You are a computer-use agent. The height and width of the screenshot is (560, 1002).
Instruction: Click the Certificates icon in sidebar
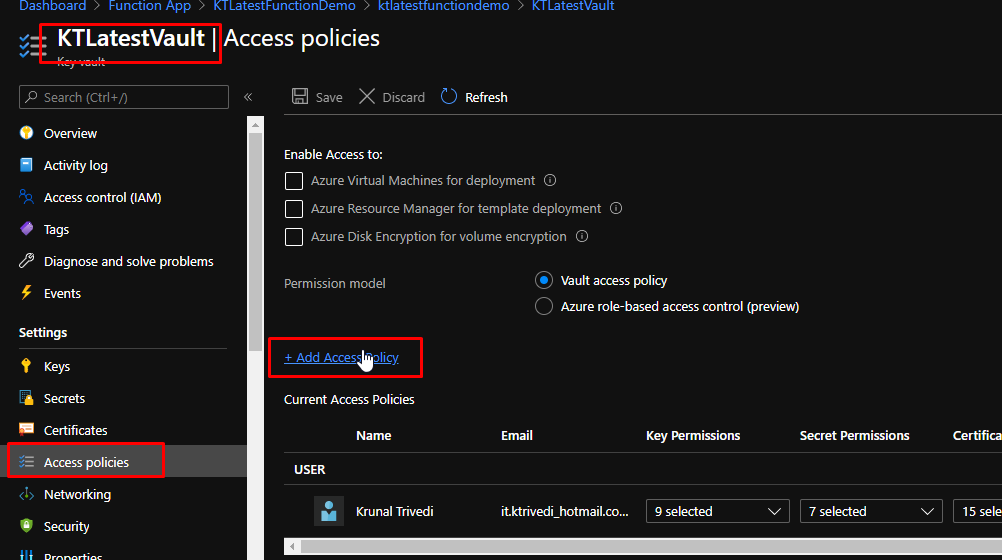coord(26,430)
